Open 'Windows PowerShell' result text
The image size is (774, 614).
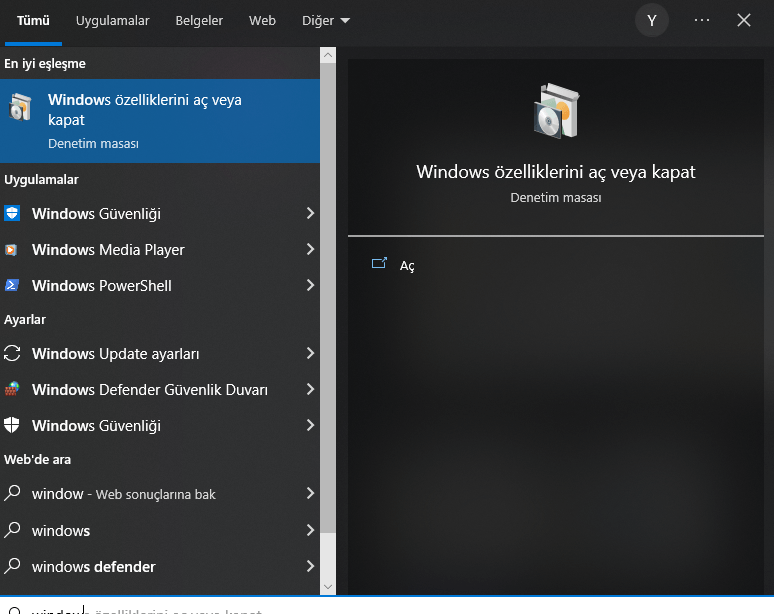coord(102,286)
